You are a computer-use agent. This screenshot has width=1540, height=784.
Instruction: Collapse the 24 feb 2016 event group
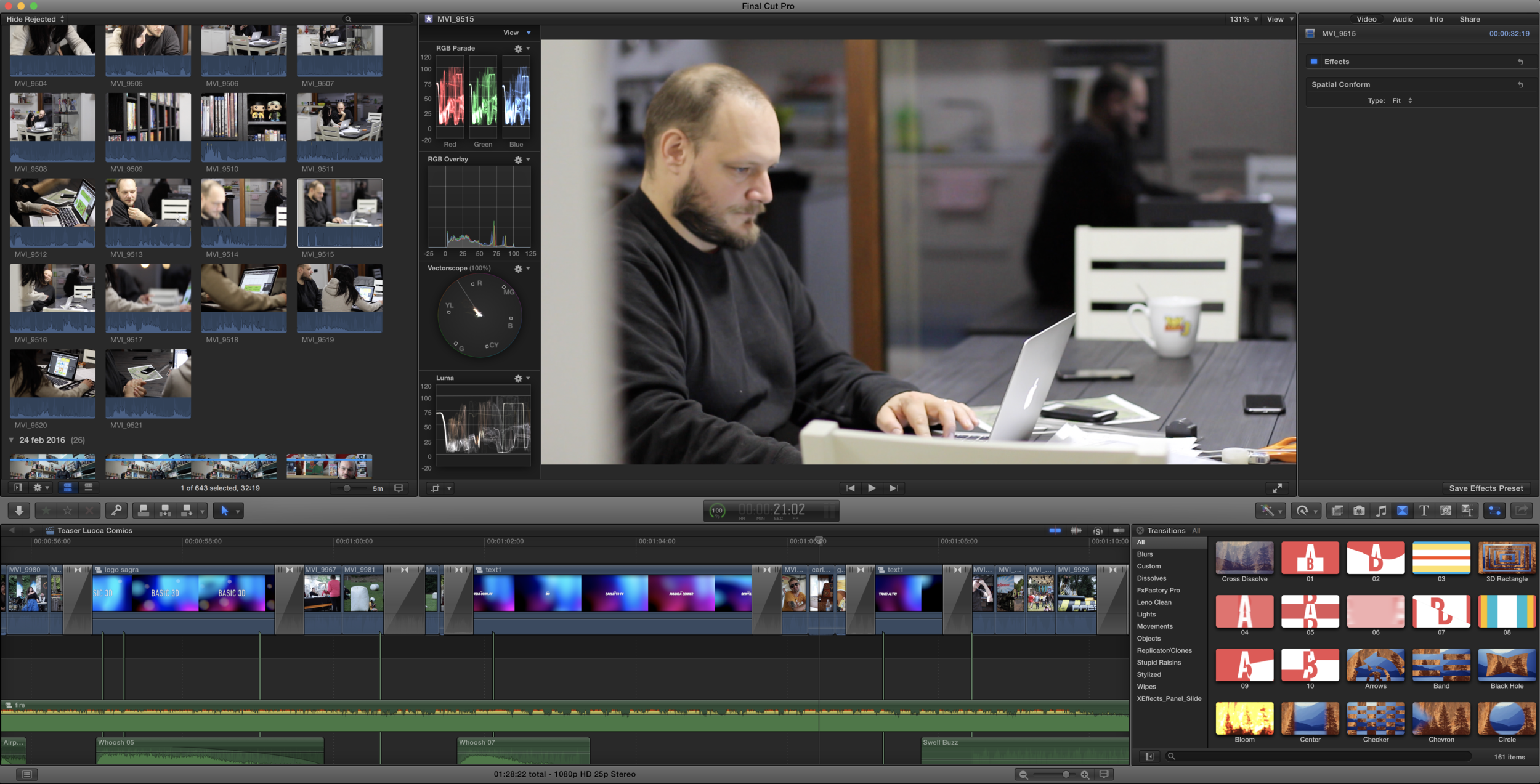11,440
